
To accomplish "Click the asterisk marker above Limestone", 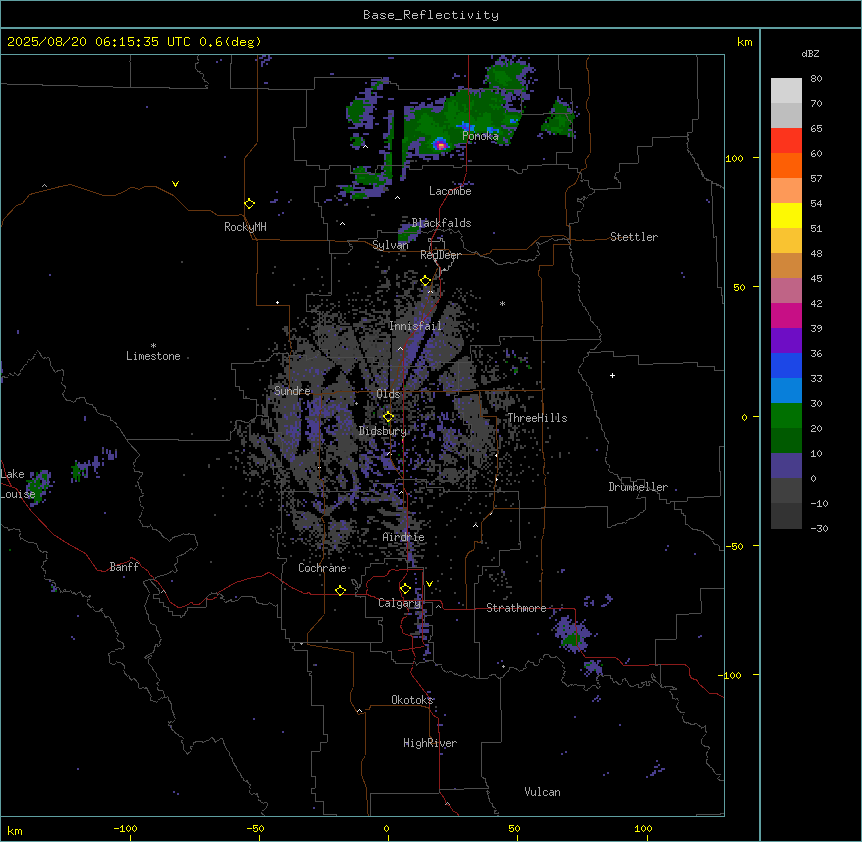I will coord(153,346).
